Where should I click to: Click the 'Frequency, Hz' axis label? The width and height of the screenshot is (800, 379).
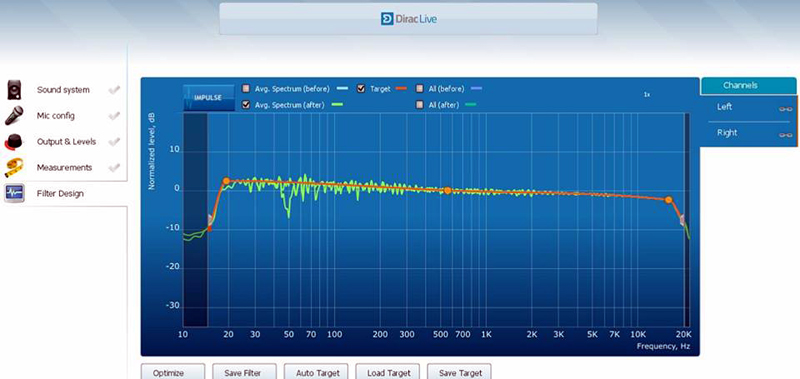(x=663, y=346)
